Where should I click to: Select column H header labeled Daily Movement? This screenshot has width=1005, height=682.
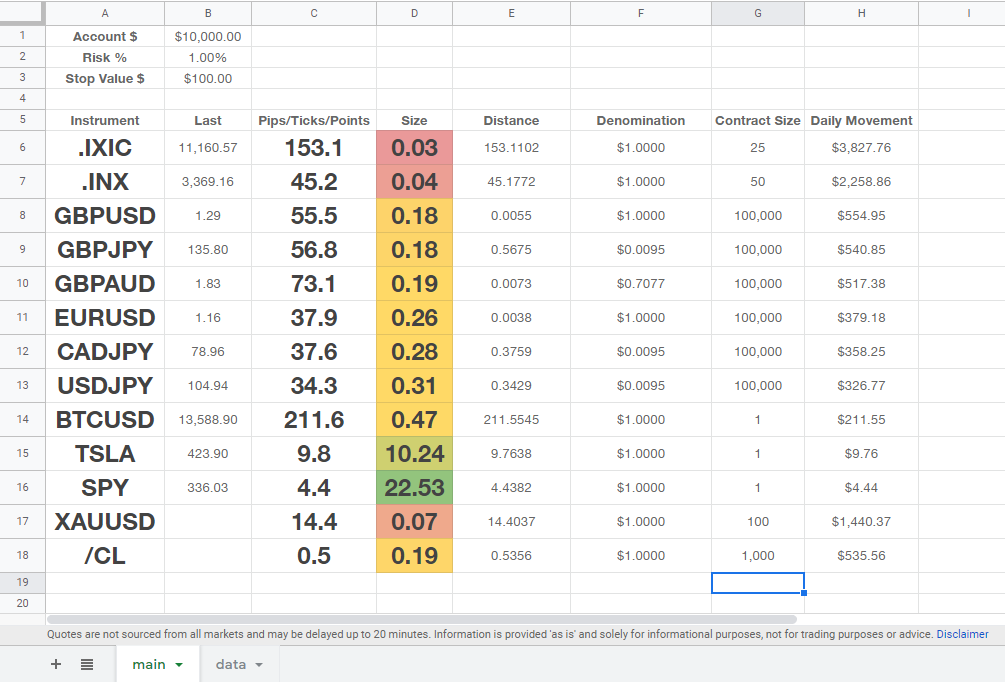pyautogui.click(x=861, y=13)
